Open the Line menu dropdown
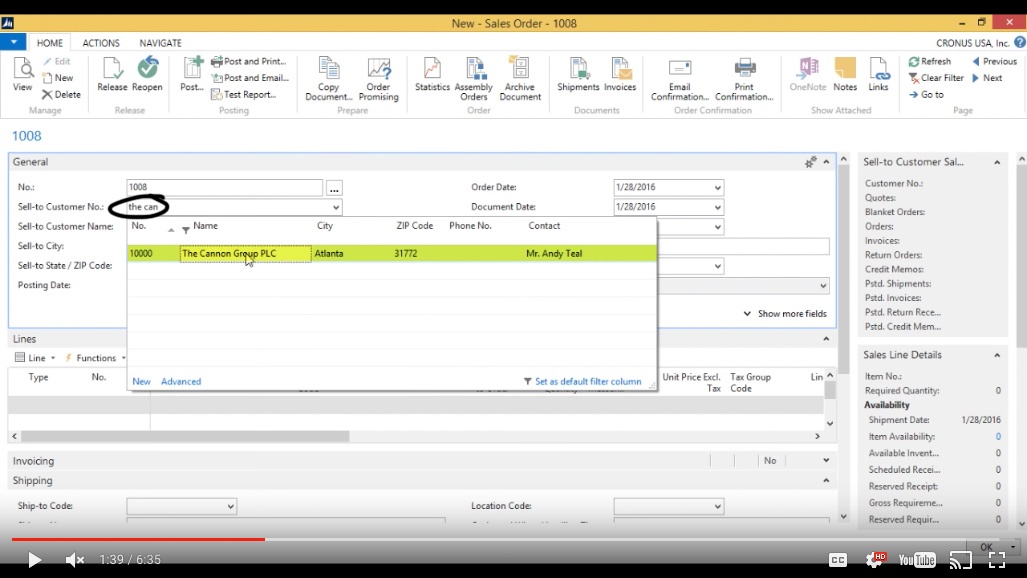Image resolution: width=1027 pixels, height=578 pixels. [x=35, y=358]
